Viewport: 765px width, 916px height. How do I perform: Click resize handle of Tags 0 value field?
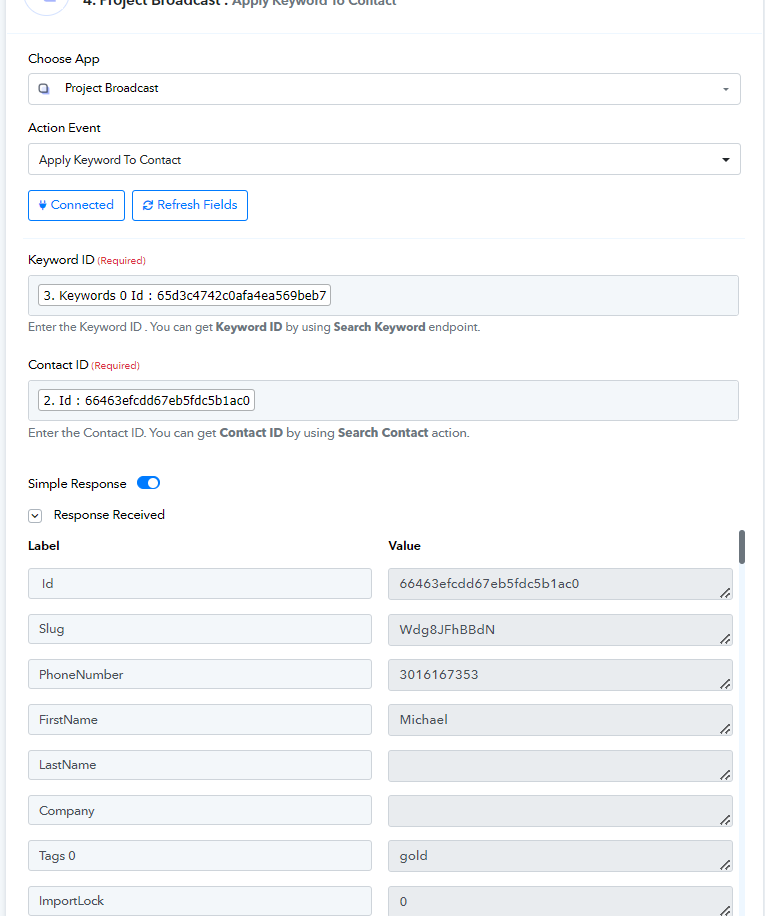[725, 865]
